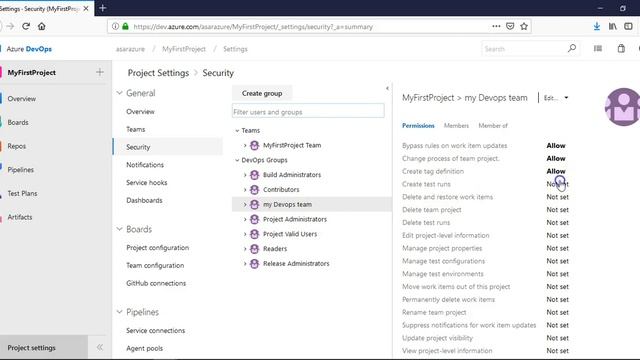Close the Settings - Security browser tab
This screenshot has width=640, height=360.
(86, 8)
